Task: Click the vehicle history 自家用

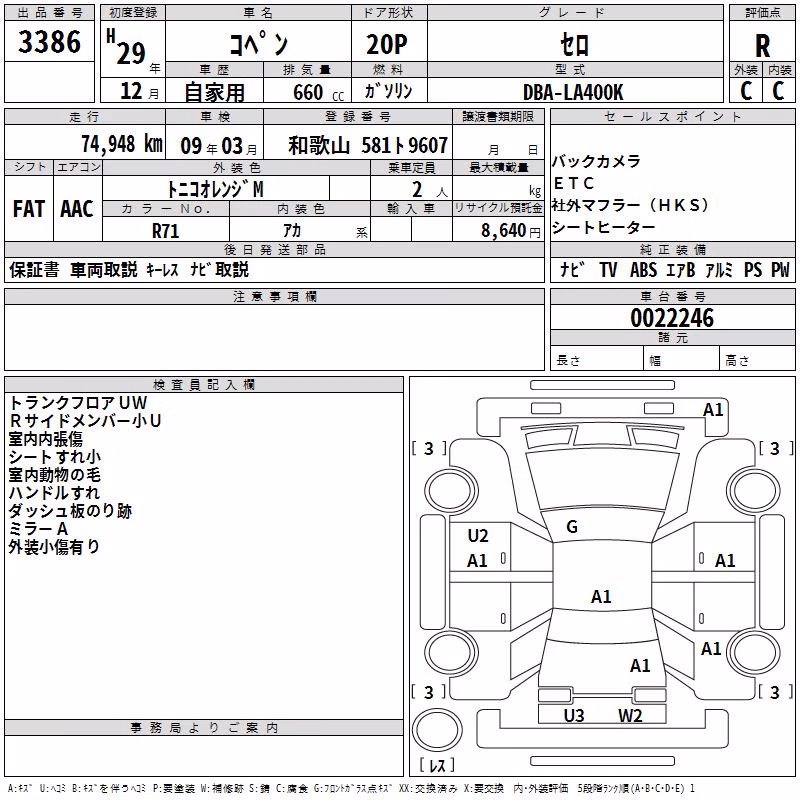Action: coord(214,92)
